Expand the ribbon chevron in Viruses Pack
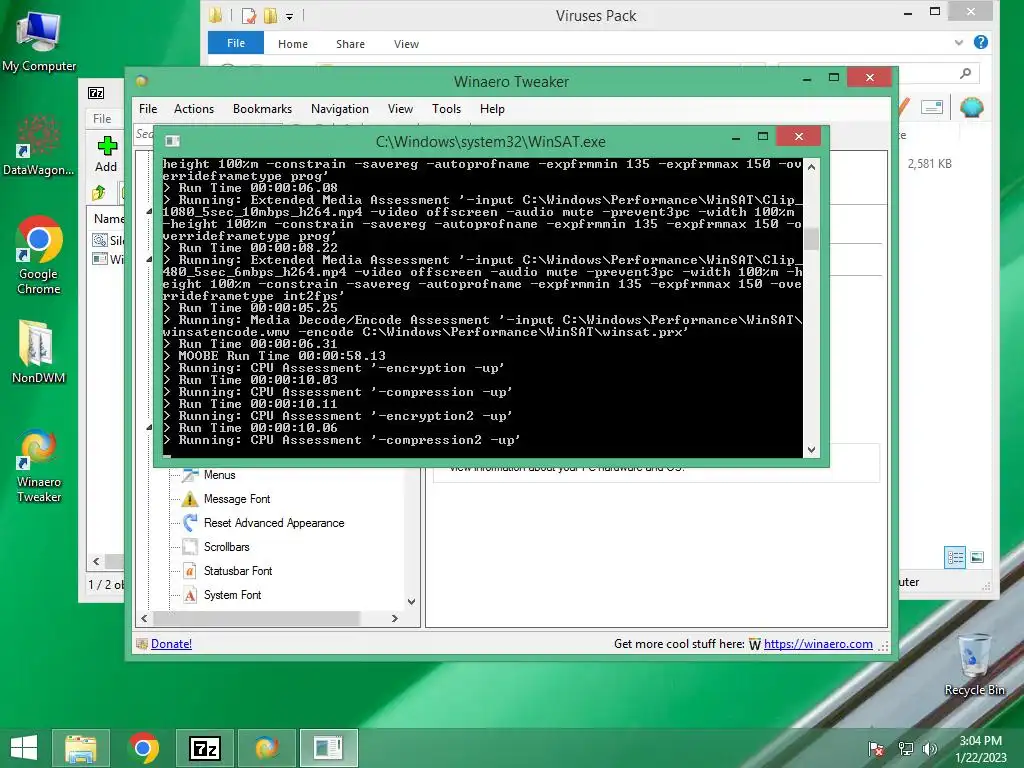Viewport: 1024px width, 768px height. (959, 42)
